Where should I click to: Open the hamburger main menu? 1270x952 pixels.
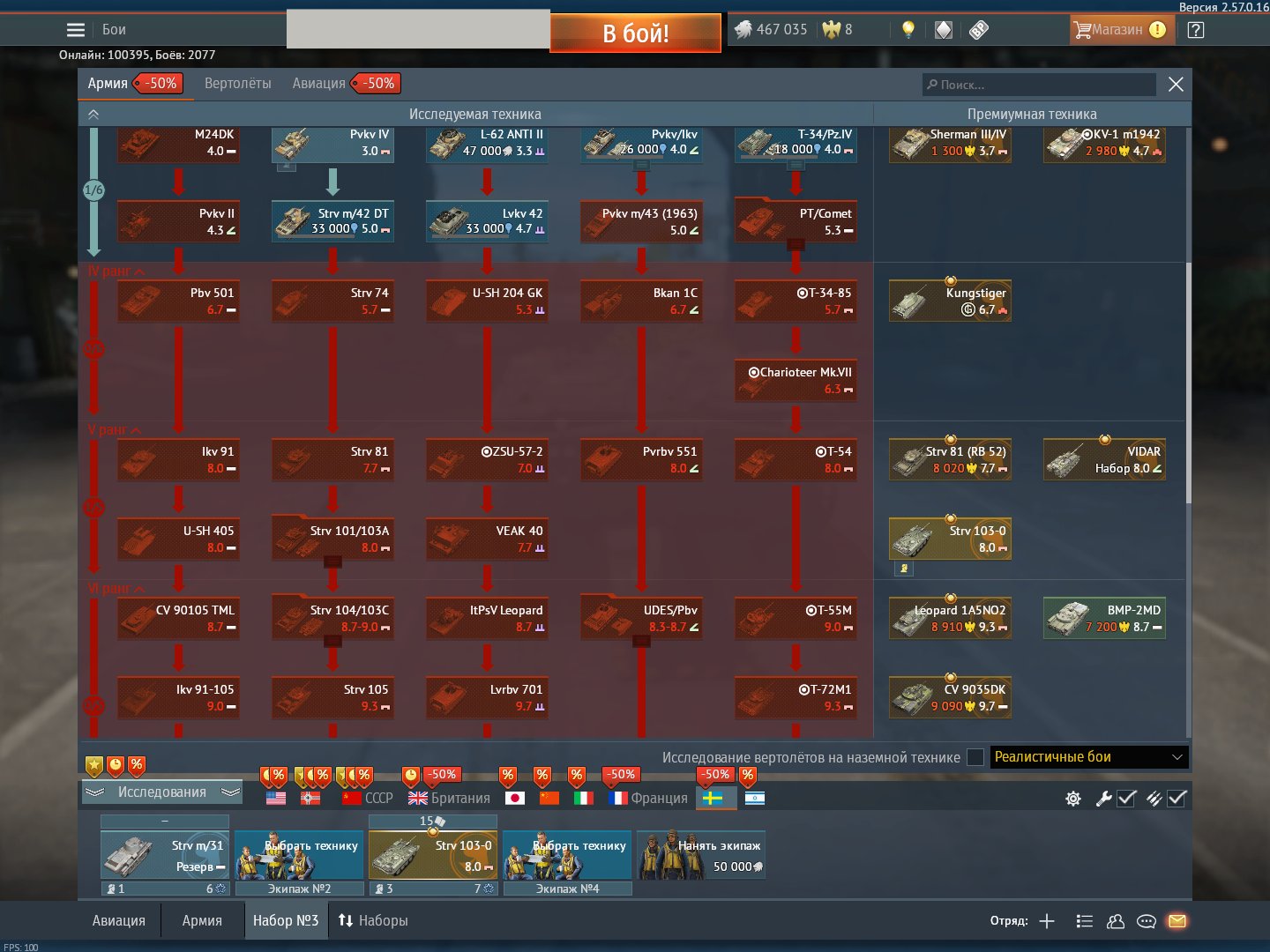tap(76, 30)
